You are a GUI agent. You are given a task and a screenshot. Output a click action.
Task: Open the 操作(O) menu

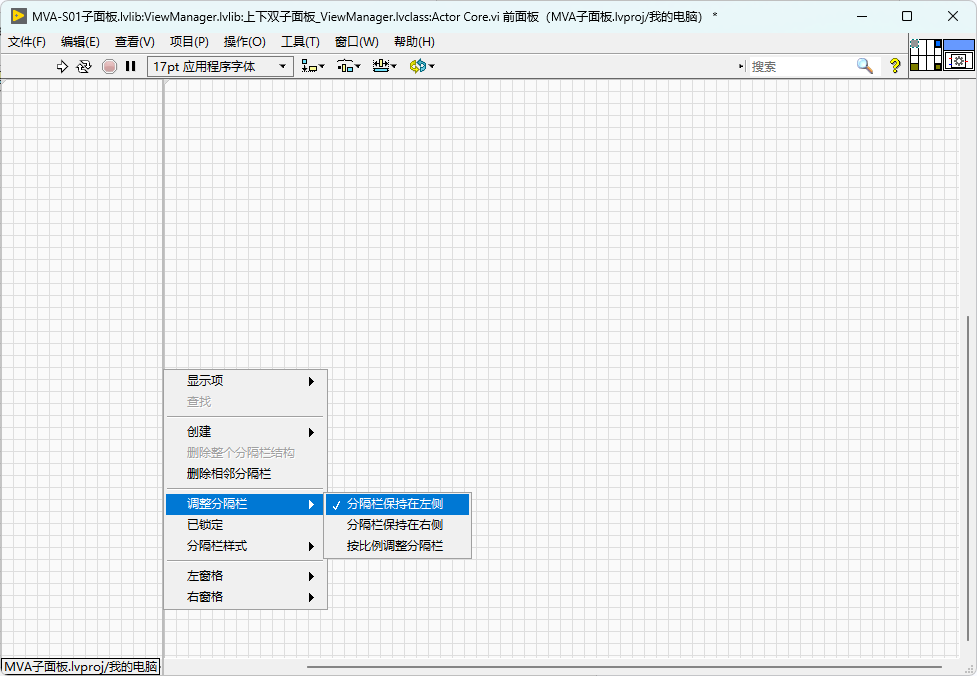click(244, 42)
